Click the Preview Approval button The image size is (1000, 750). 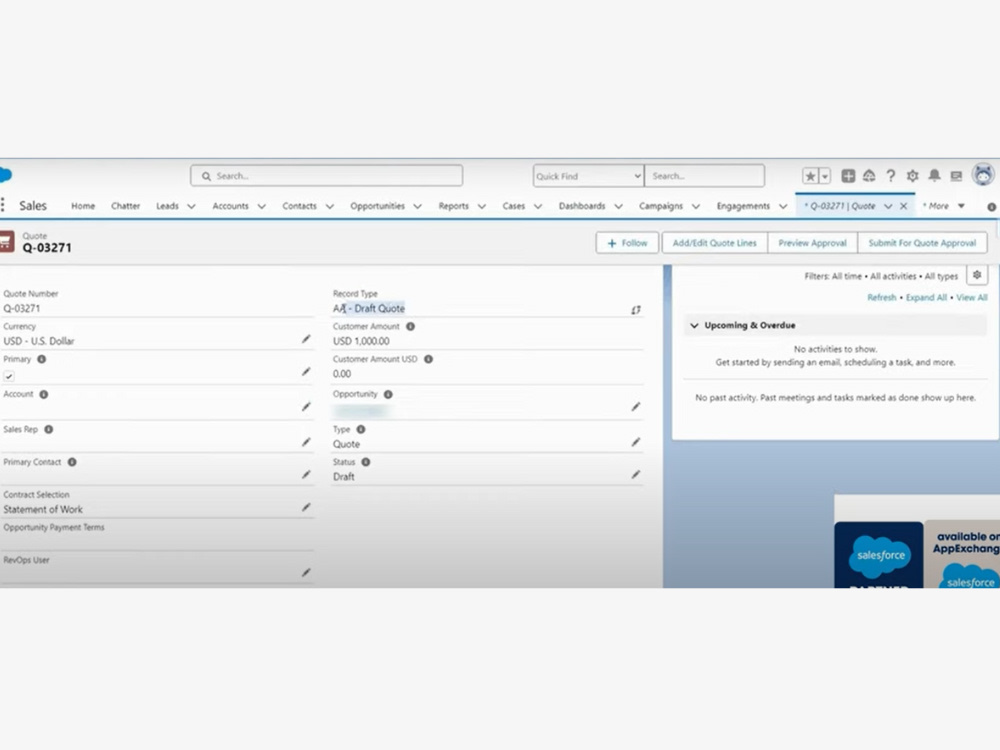(x=812, y=243)
